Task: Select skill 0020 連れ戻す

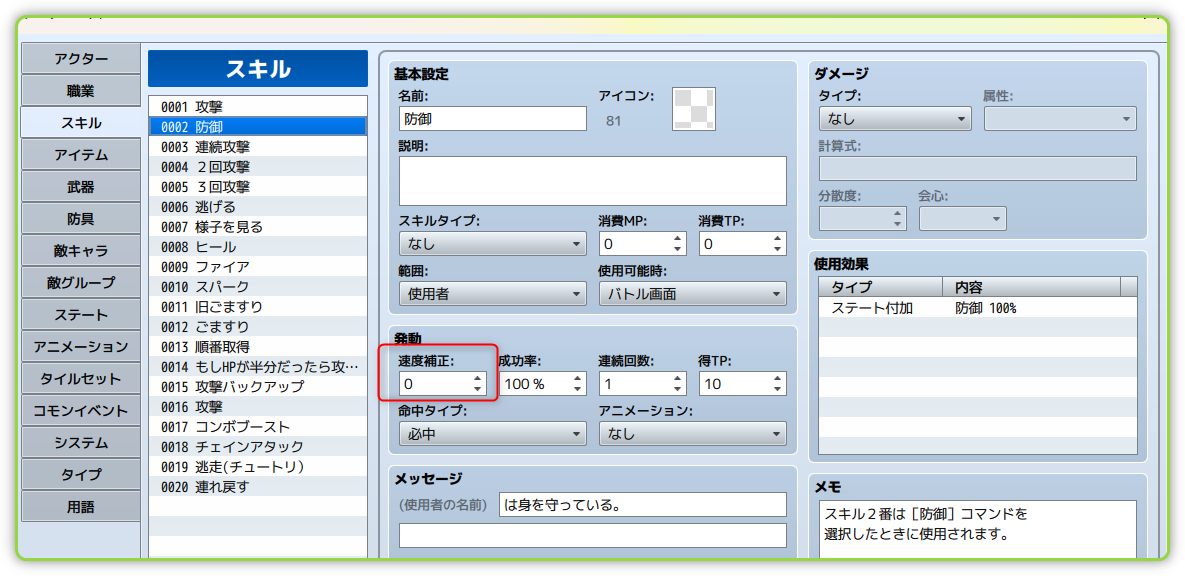Action: [258, 487]
